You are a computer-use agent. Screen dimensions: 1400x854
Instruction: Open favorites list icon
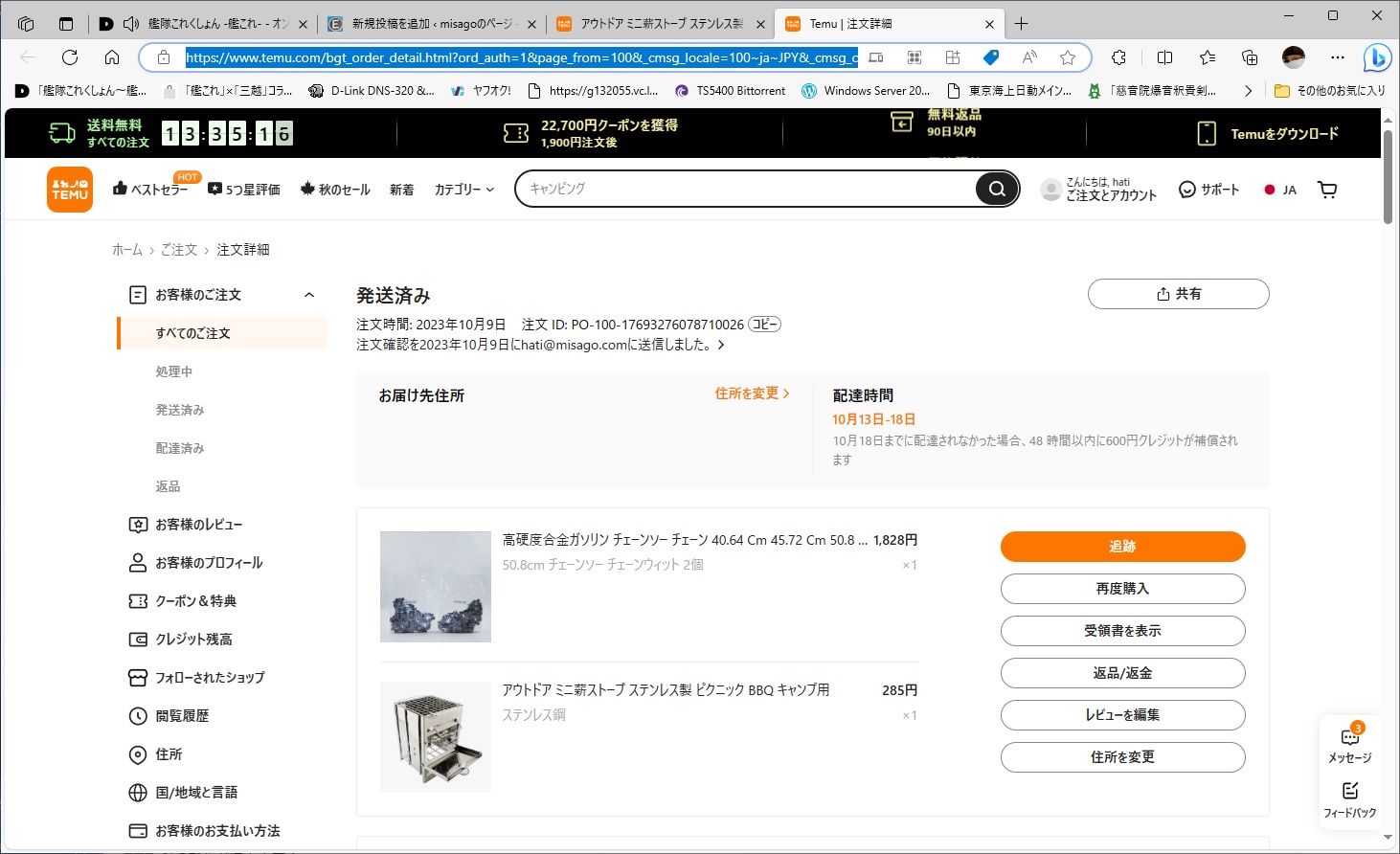[1208, 57]
